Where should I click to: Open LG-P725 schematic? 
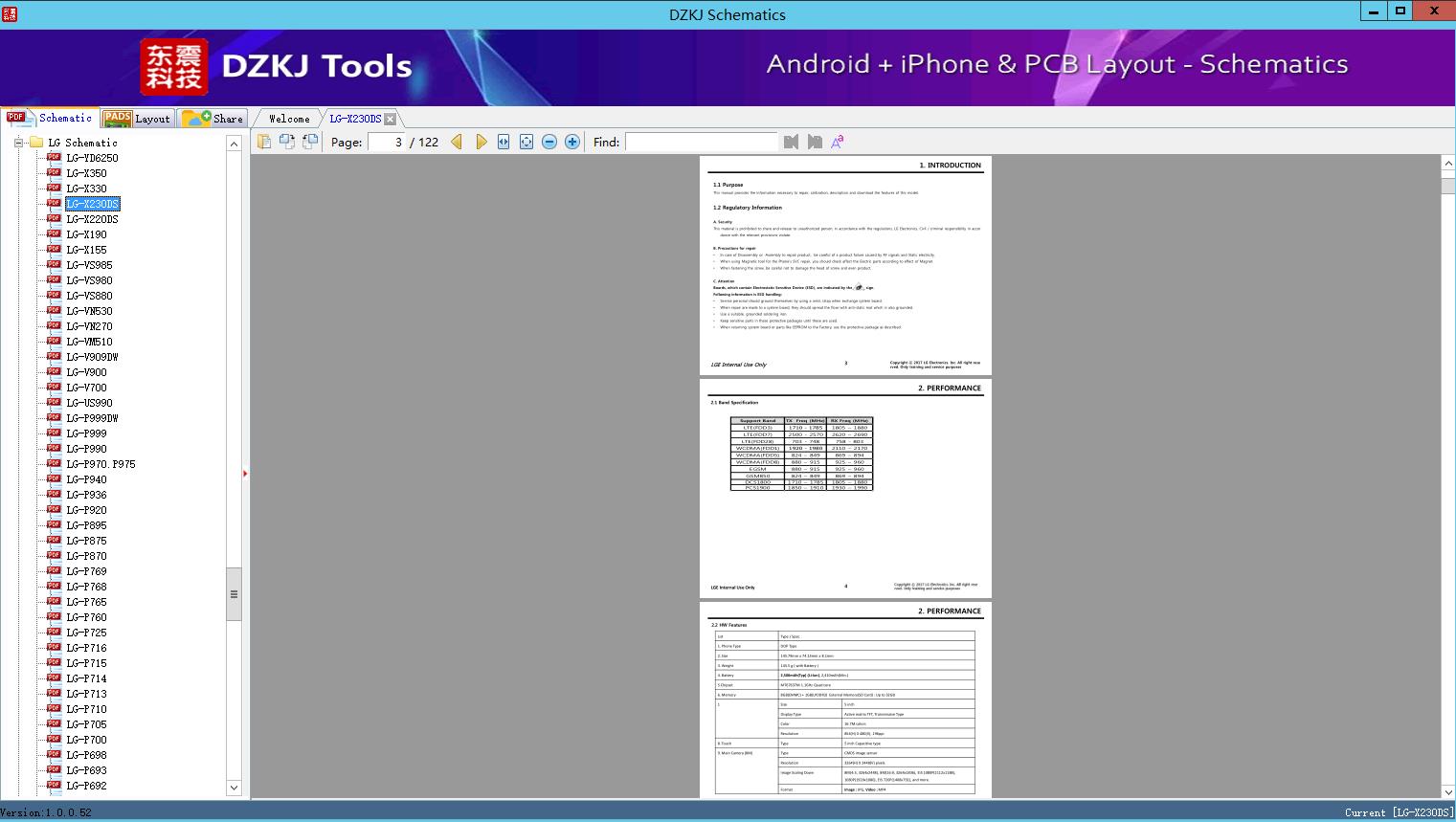[x=86, y=633]
